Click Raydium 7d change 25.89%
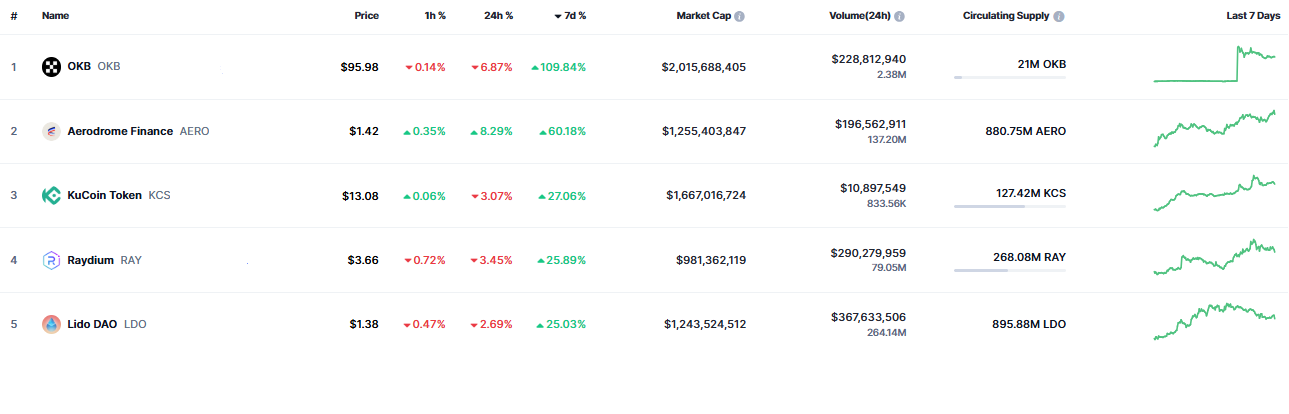The width and height of the screenshot is (1289, 414). point(563,260)
